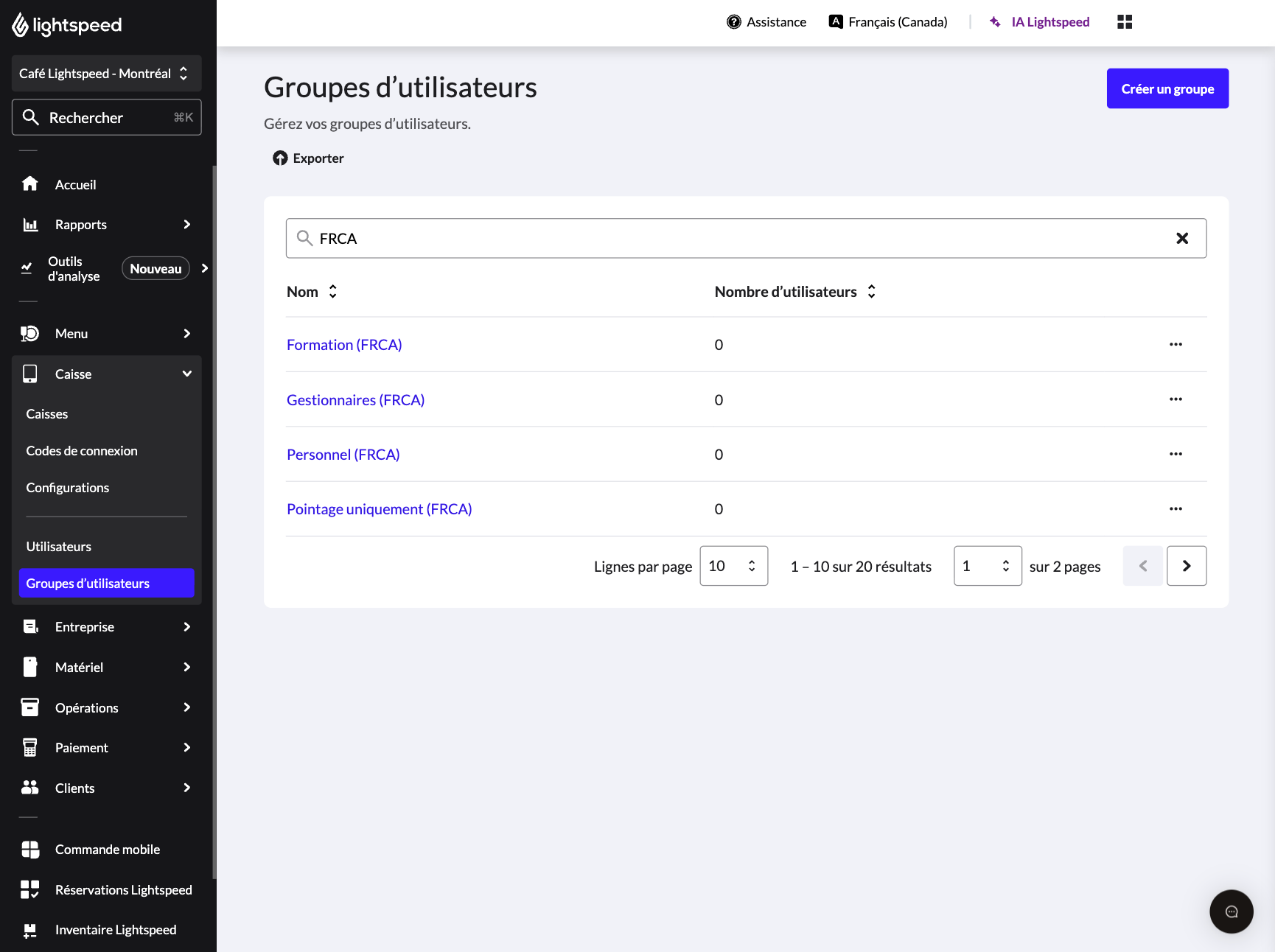Open actions menu for Personnel (FRCA)

(1176, 454)
